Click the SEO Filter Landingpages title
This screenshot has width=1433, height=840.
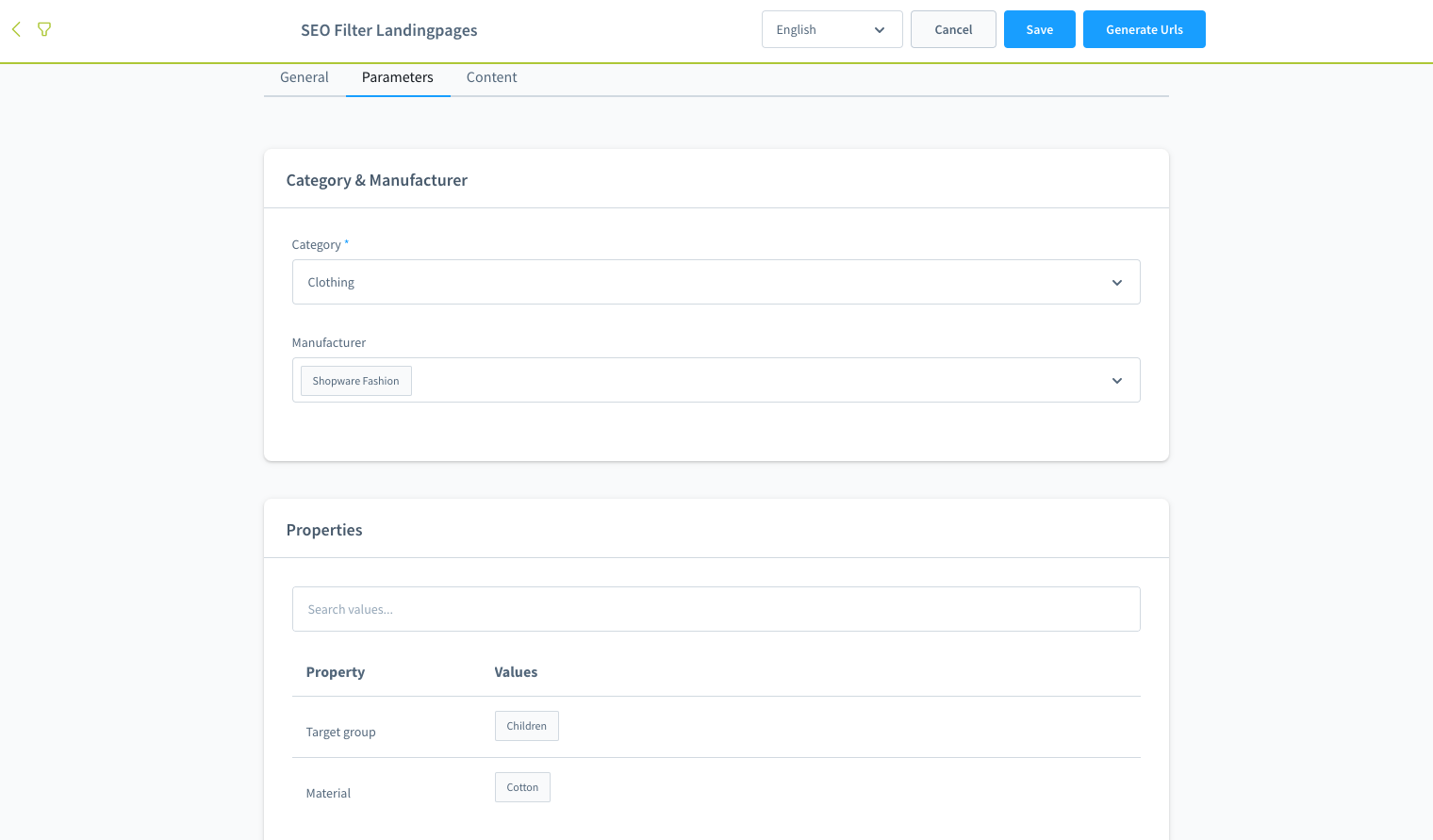pos(389,30)
